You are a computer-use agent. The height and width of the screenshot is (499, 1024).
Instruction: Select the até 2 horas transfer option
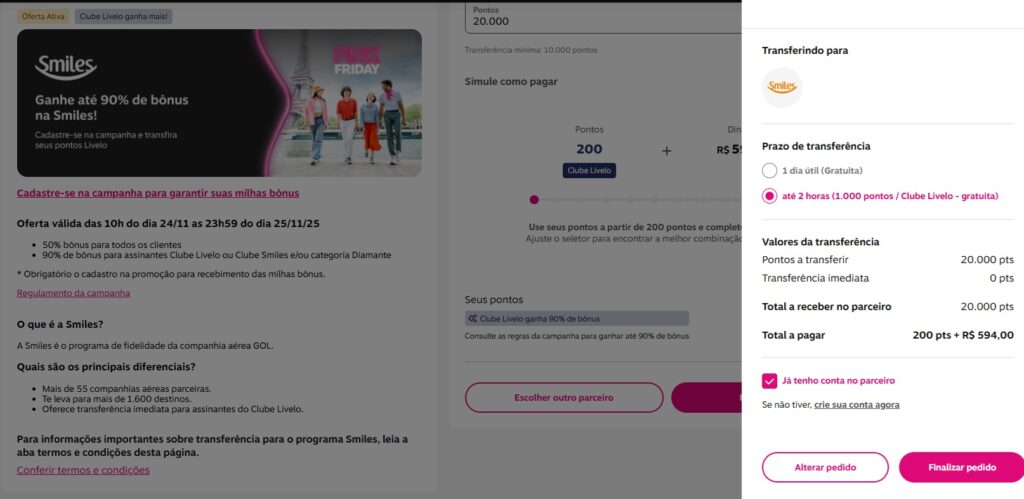pyautogui.click(x=769, y=196)
